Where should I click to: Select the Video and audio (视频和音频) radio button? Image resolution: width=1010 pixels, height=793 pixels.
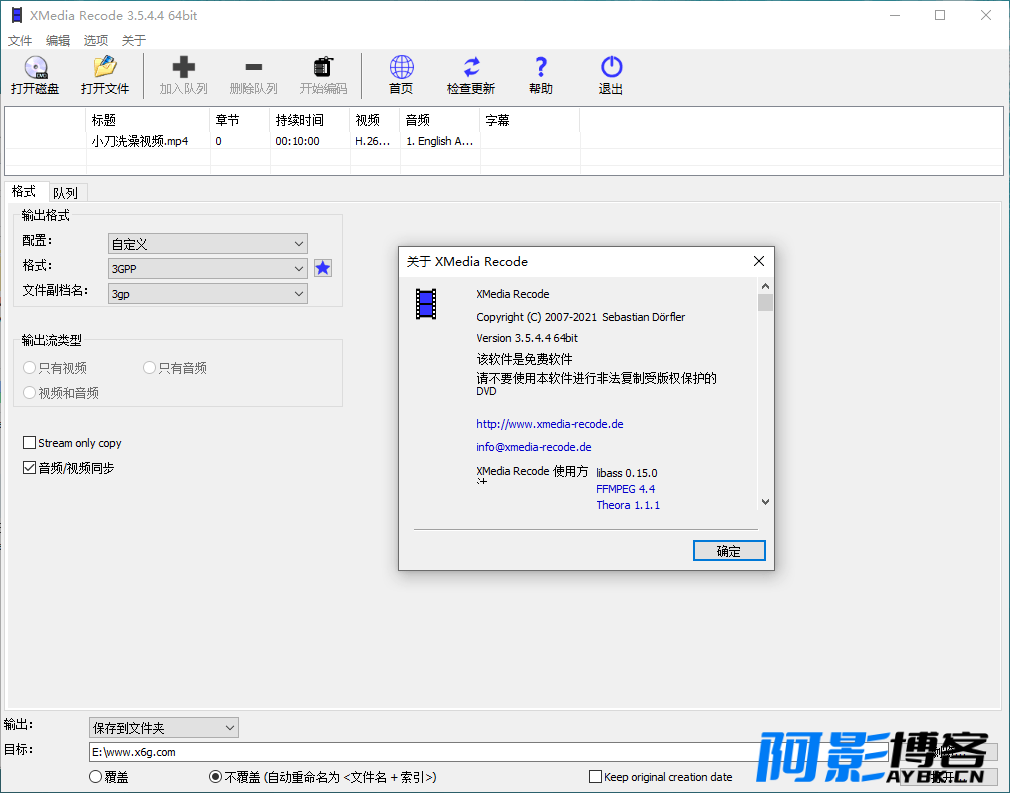(x=29, y=392)
